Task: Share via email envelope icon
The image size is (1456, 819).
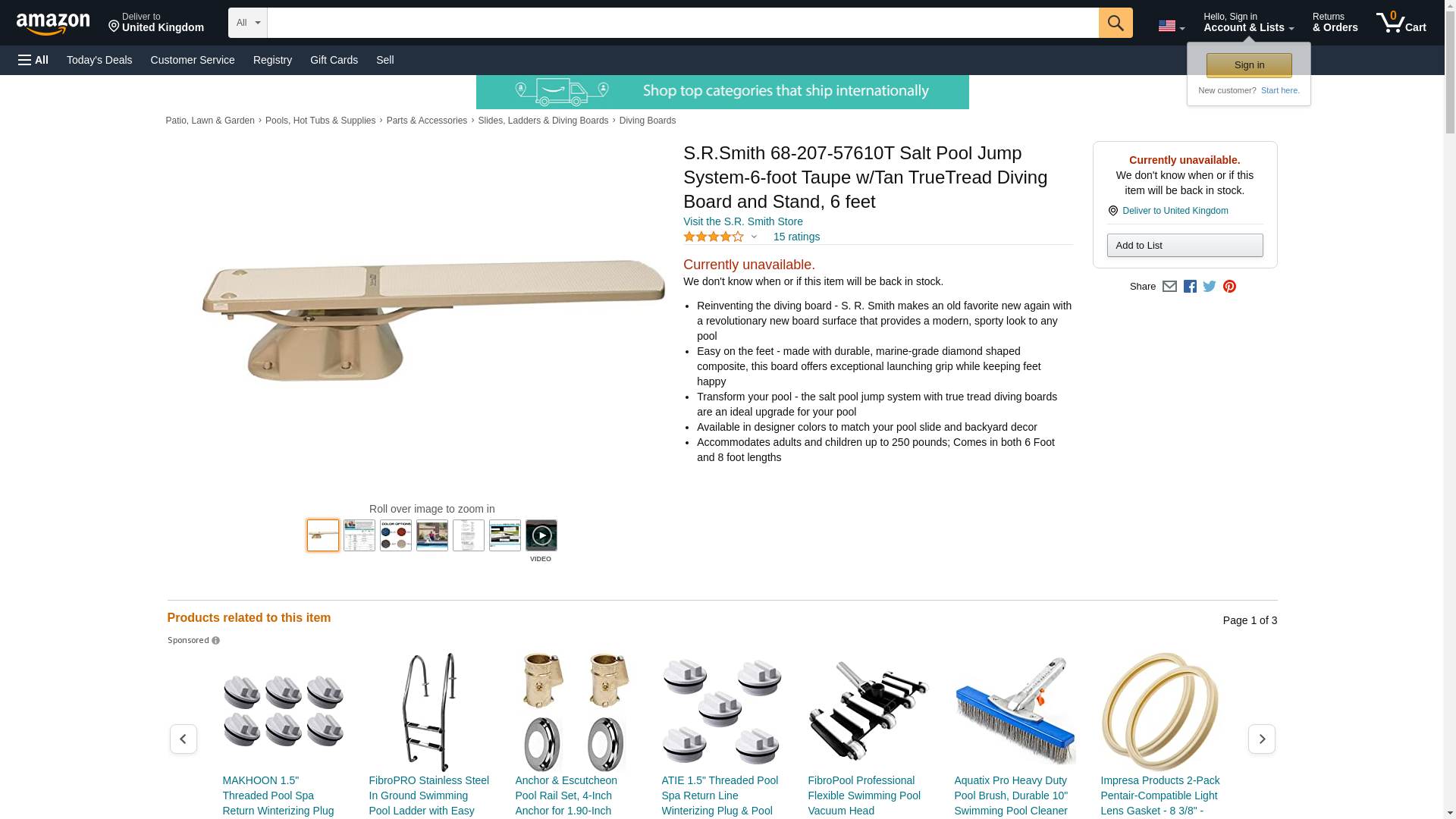Action: click(1169, 287)
